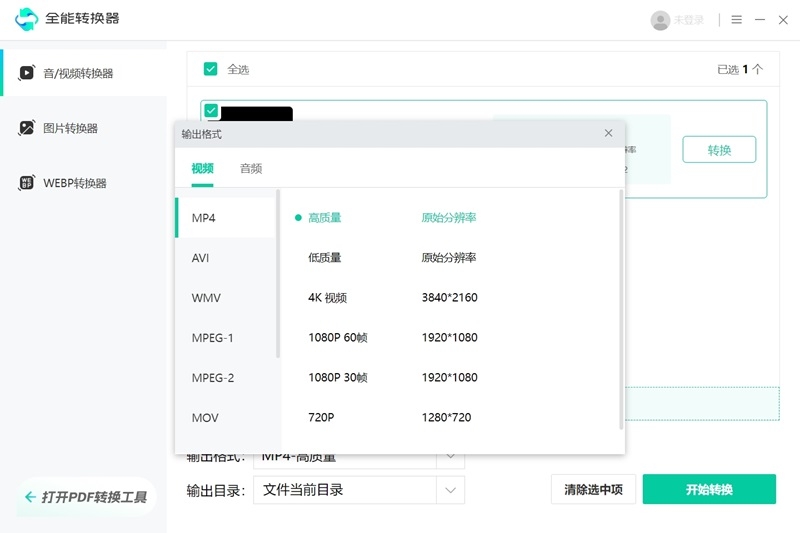Expand the 输出目录 dropdown arrow
800x533 pixels.
point(450,490)
